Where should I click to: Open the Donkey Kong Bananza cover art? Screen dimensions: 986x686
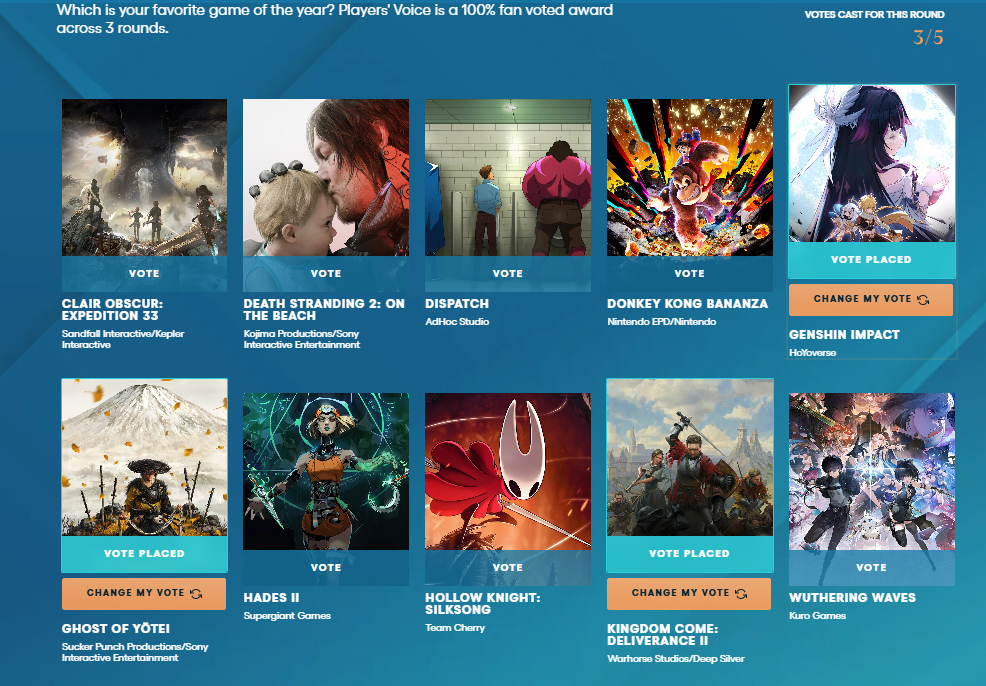(689, 177)
